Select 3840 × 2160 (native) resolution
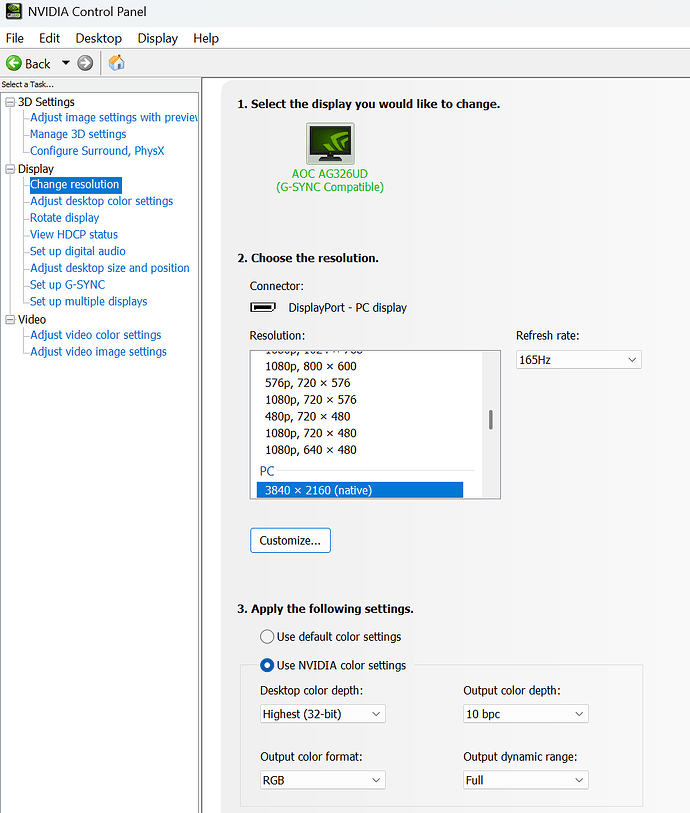Viewport: 690px width, 813px height. (360, 490)
